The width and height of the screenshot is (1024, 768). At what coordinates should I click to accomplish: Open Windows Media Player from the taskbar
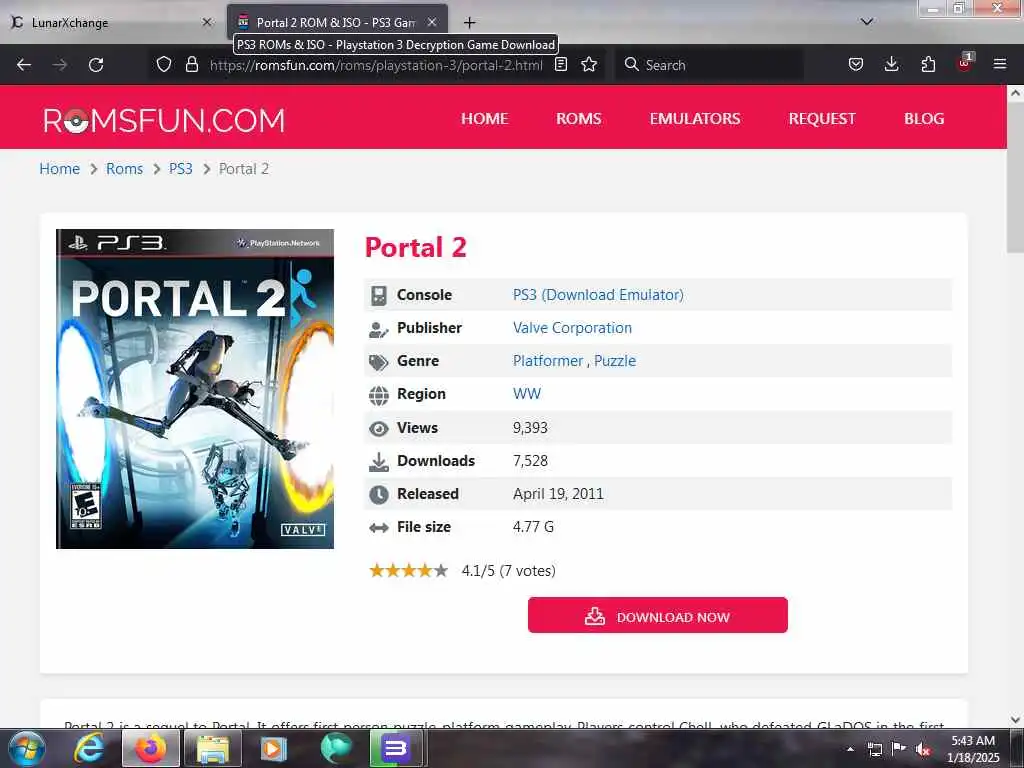click(274, 748)
